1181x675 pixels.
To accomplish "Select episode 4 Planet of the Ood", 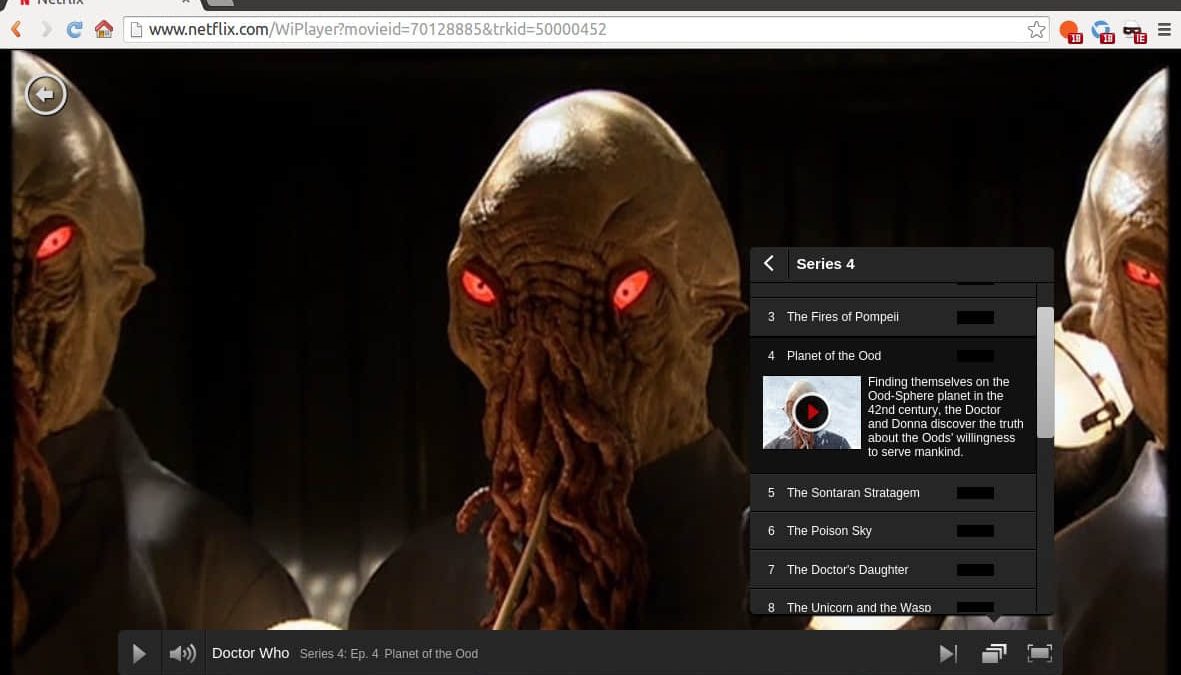I will tap(893, 356).
